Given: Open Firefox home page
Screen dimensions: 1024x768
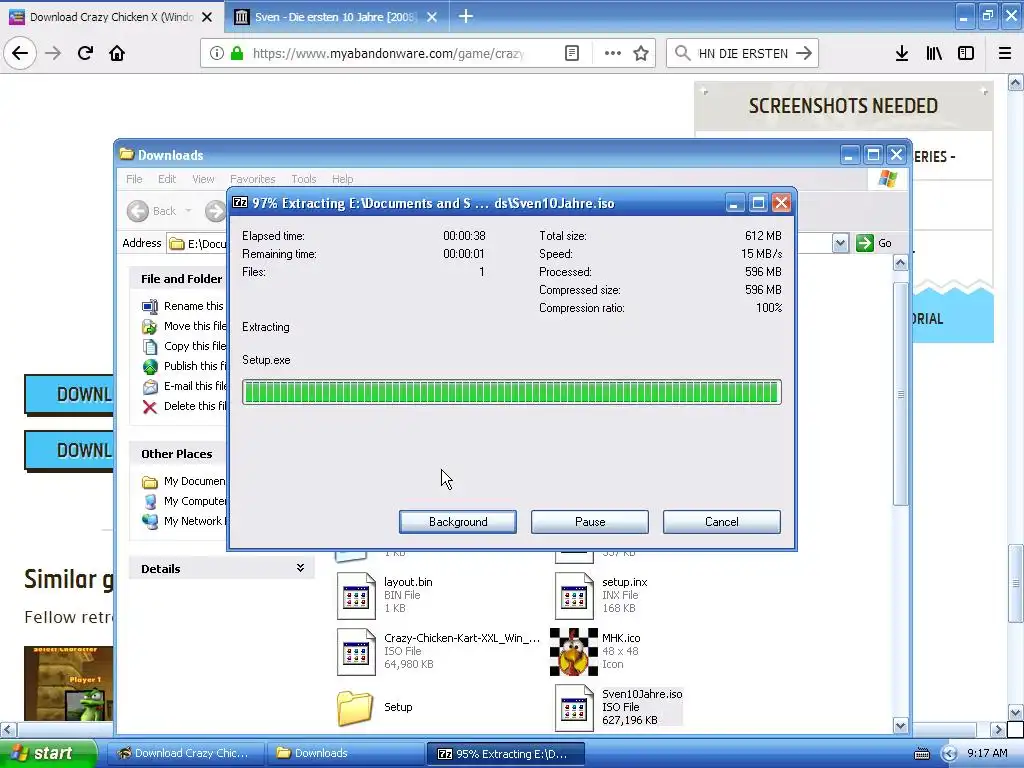Looking at the screenshot, I should 117,54.
